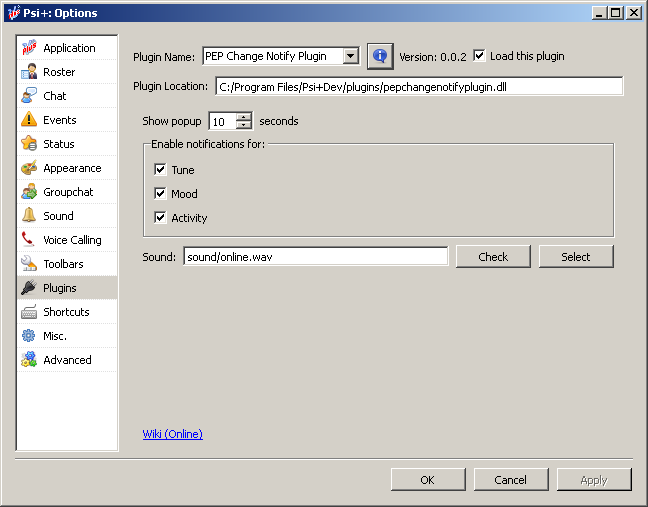Select the Appearance palette icon
The image size is (648, 507).
pos(29,168)
